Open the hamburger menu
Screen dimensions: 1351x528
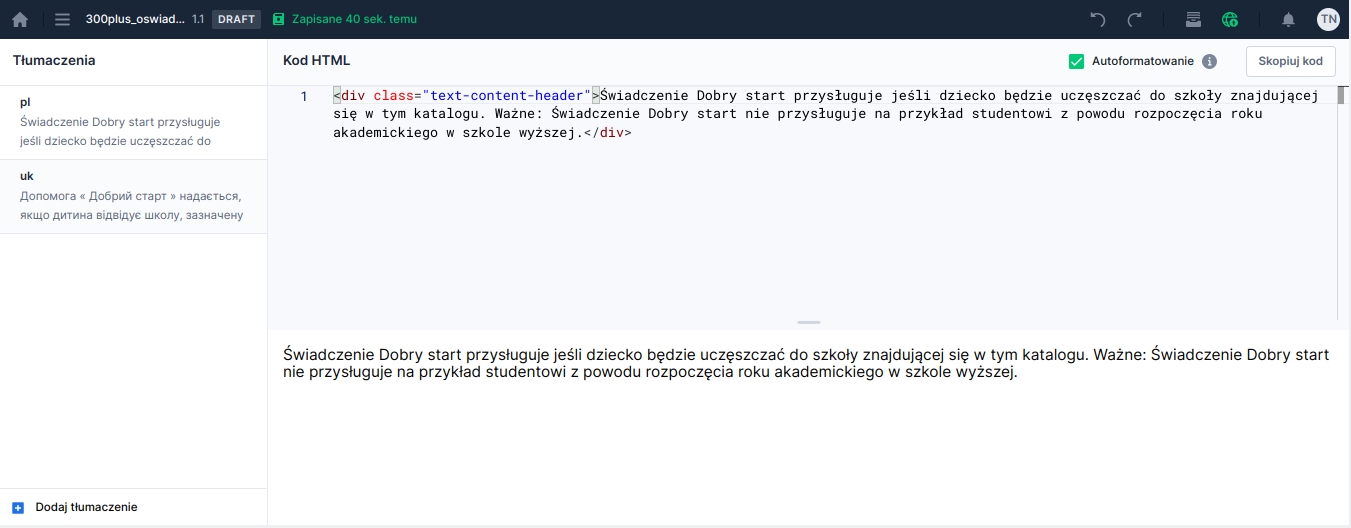pos(62,19)
